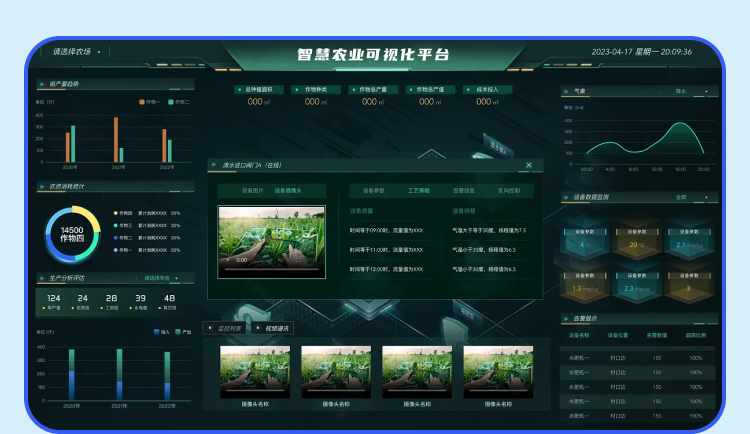Screen dimensions: 750x434
Task: Switch to the 工艺策略 tab
Action: 419,190
